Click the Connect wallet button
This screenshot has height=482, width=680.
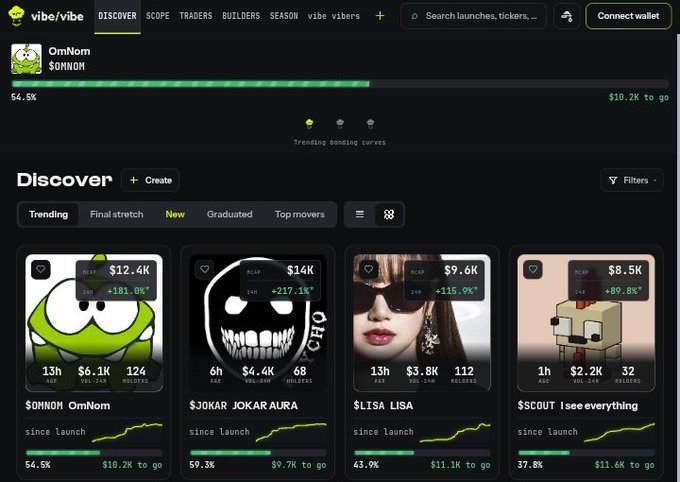click(628, 16)
